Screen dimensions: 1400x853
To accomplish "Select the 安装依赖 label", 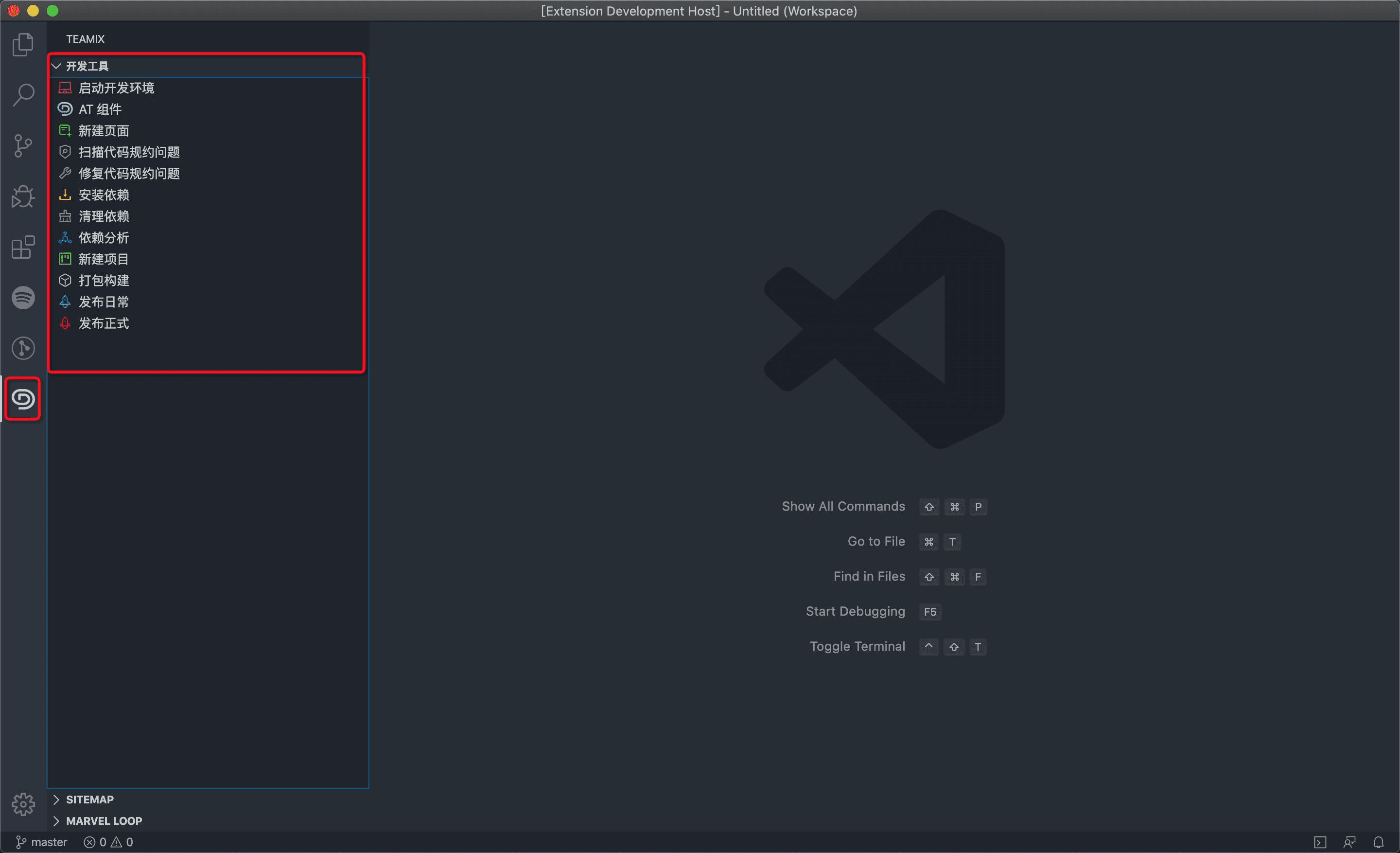I will pos(104,195).
